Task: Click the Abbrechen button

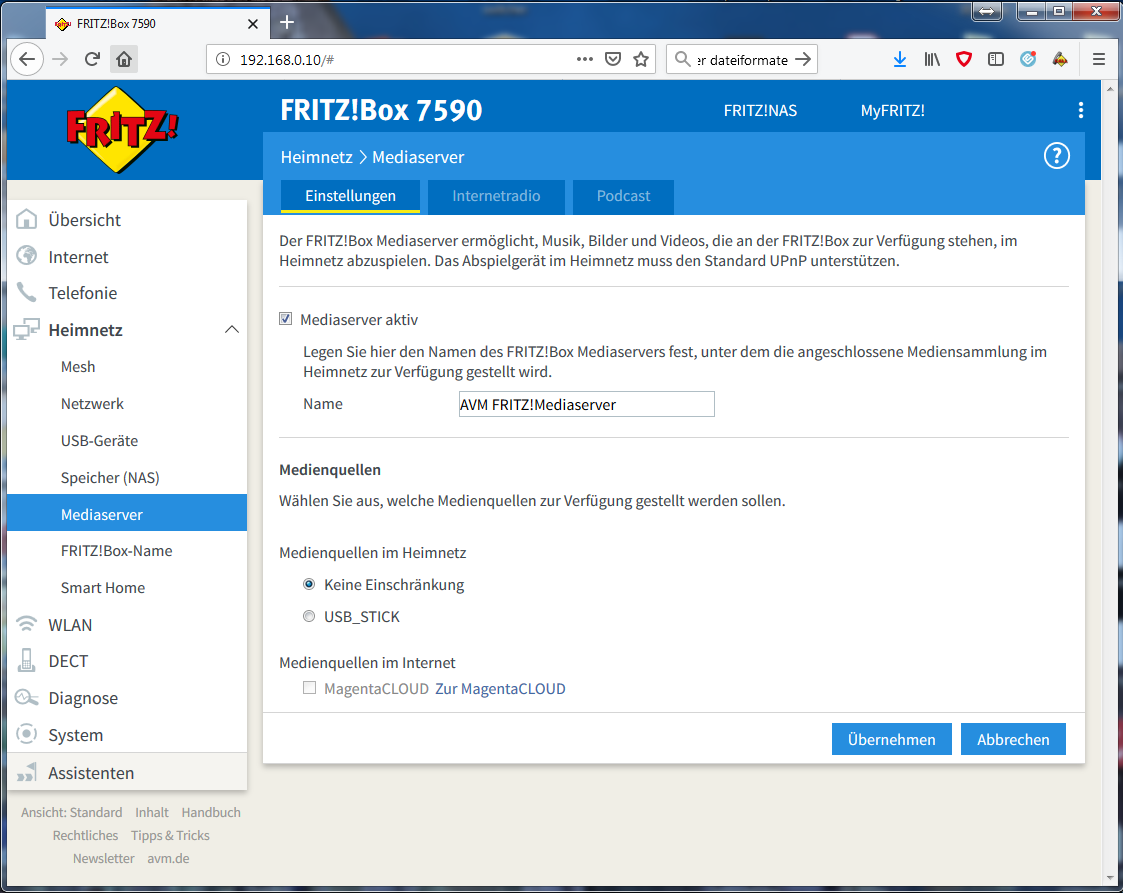Action: click(x=1013, y=739)
